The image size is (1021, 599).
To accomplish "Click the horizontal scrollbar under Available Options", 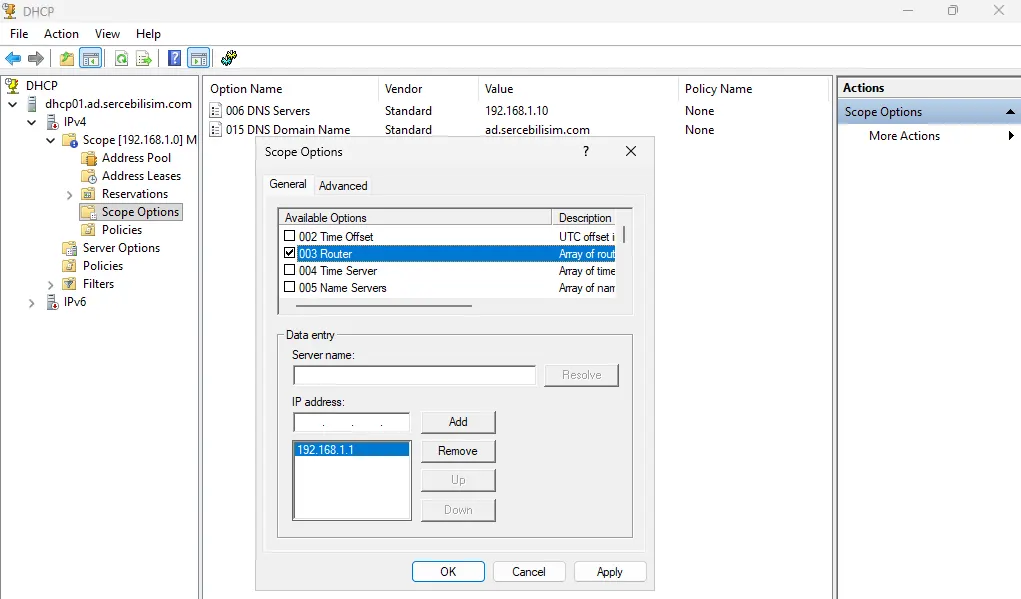I will coord(385,305).
